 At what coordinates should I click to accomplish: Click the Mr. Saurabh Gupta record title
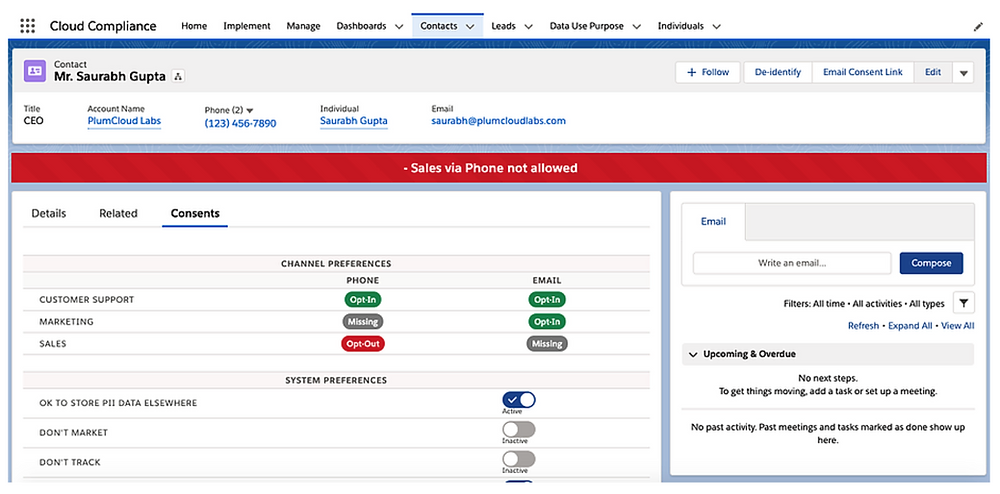coord(110,76)
